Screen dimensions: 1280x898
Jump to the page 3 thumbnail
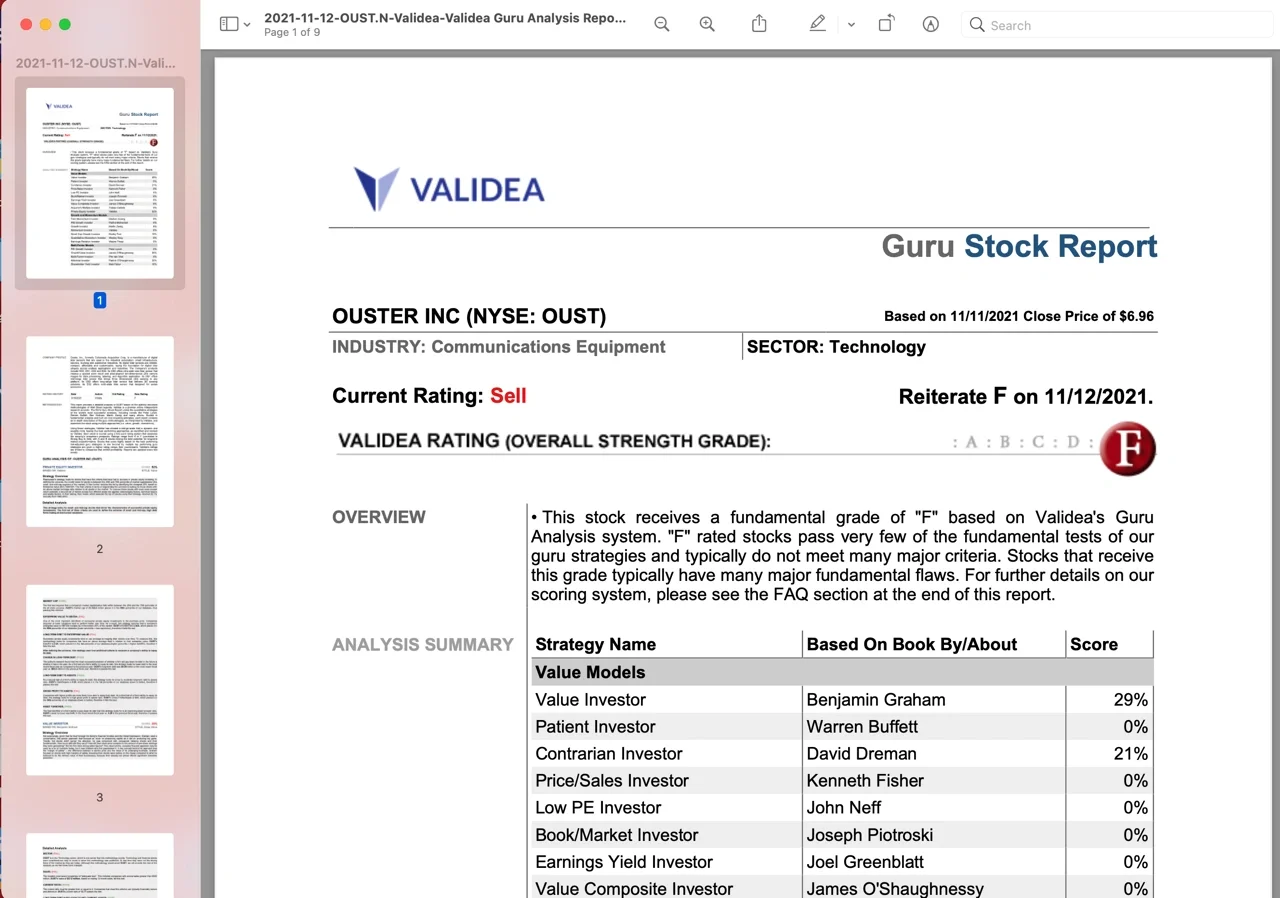click(x=100, y=680)
